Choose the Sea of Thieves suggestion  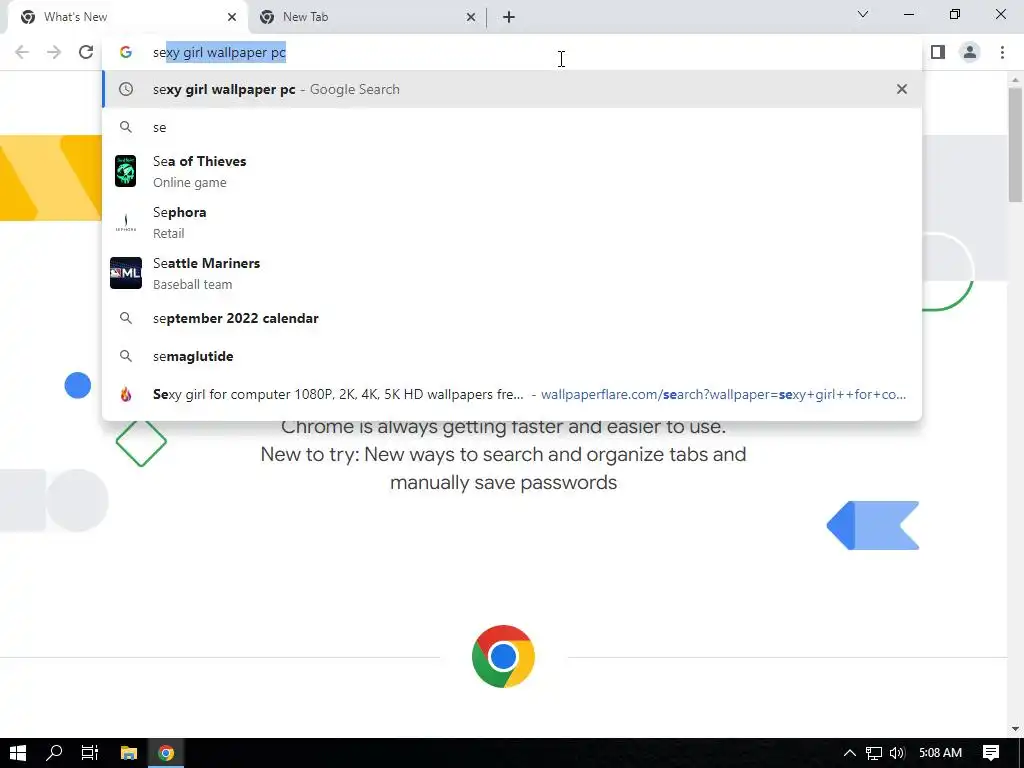point(512,171)
